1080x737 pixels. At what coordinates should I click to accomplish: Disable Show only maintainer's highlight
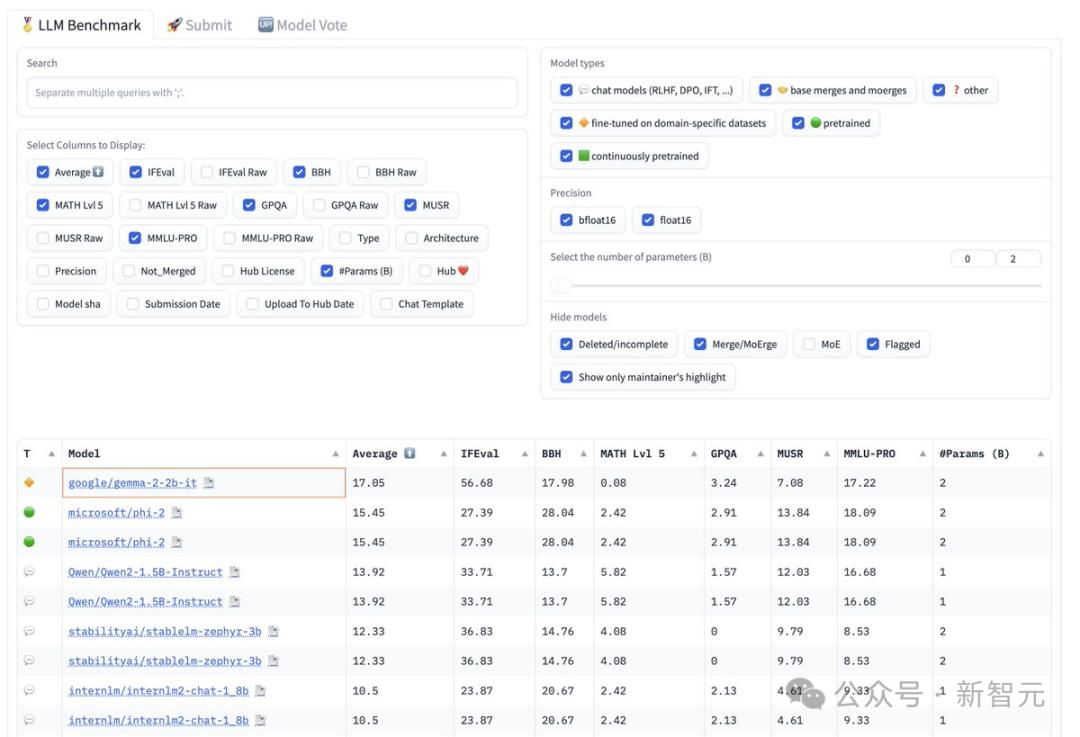point(568,377)
